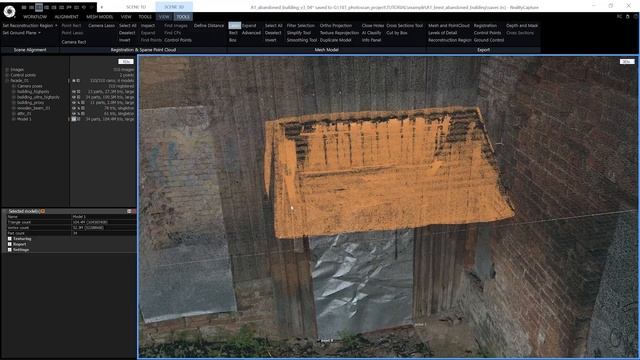The width and height of the screenshot is (640, 360).
Task: Open the MESH MODEL ribbon tab
Action: [100, 17]
